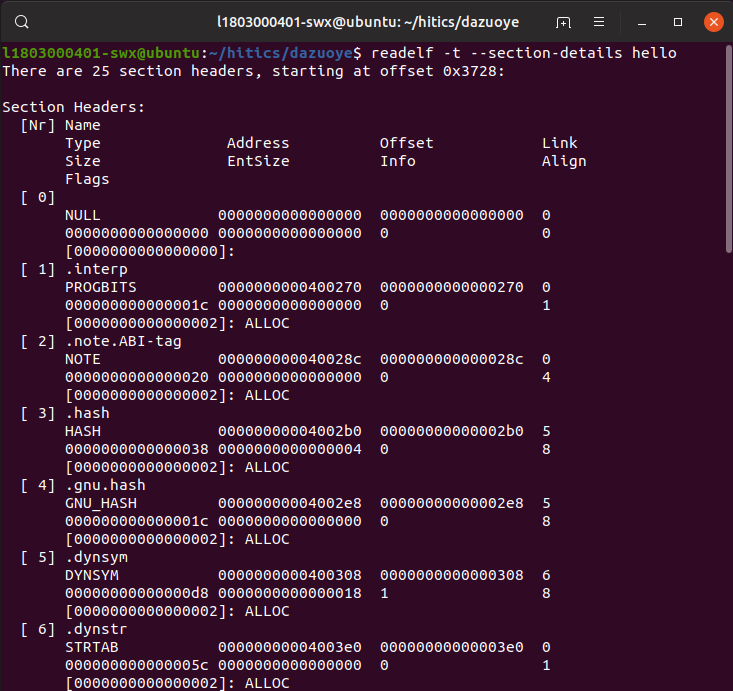This screenshot has width=733, height=691.
Task: Click entsize '0000000000000004' in .hash row
Action: tap(289, 449)
